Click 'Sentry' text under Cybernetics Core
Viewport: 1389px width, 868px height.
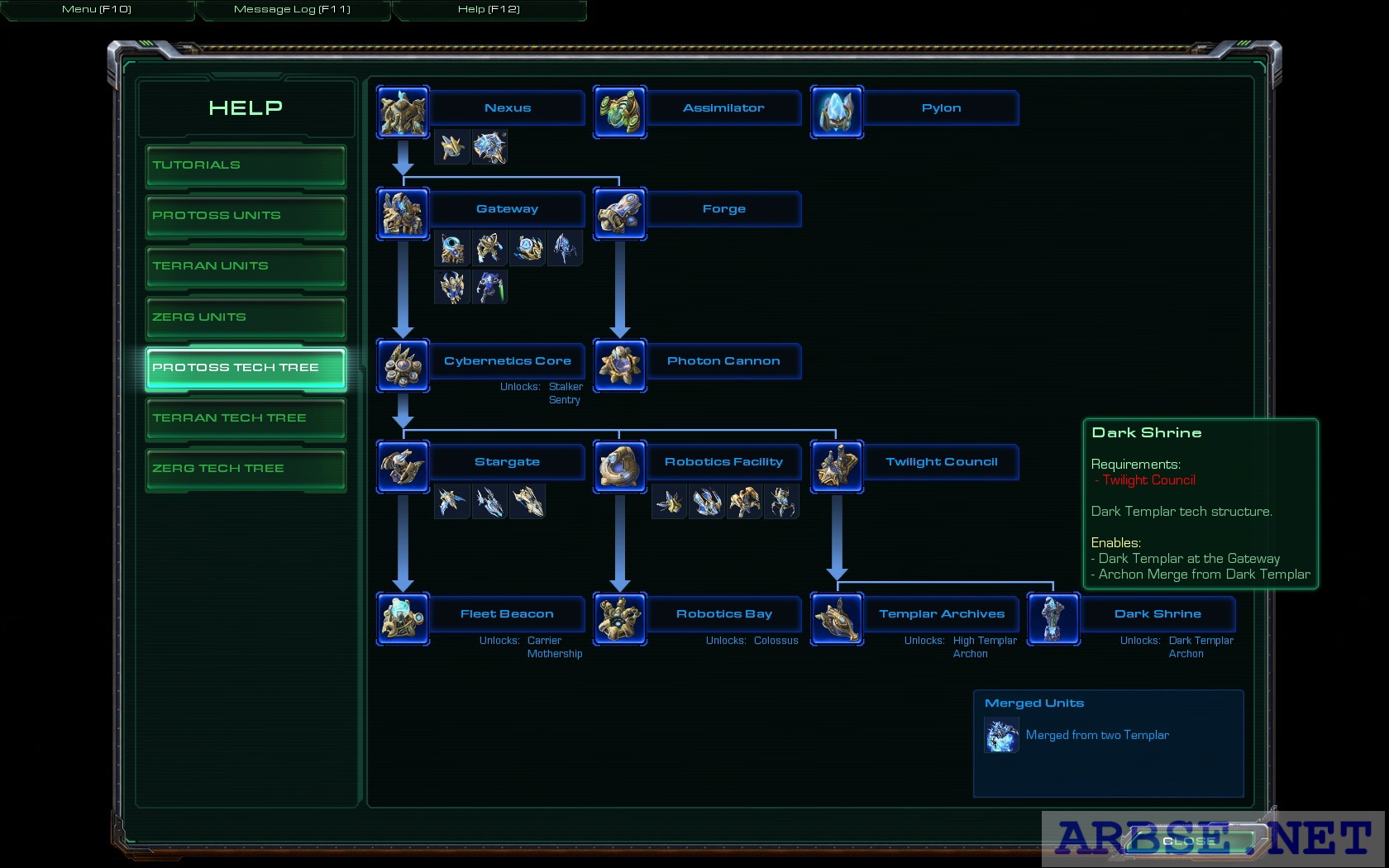(x=565, y=400)
